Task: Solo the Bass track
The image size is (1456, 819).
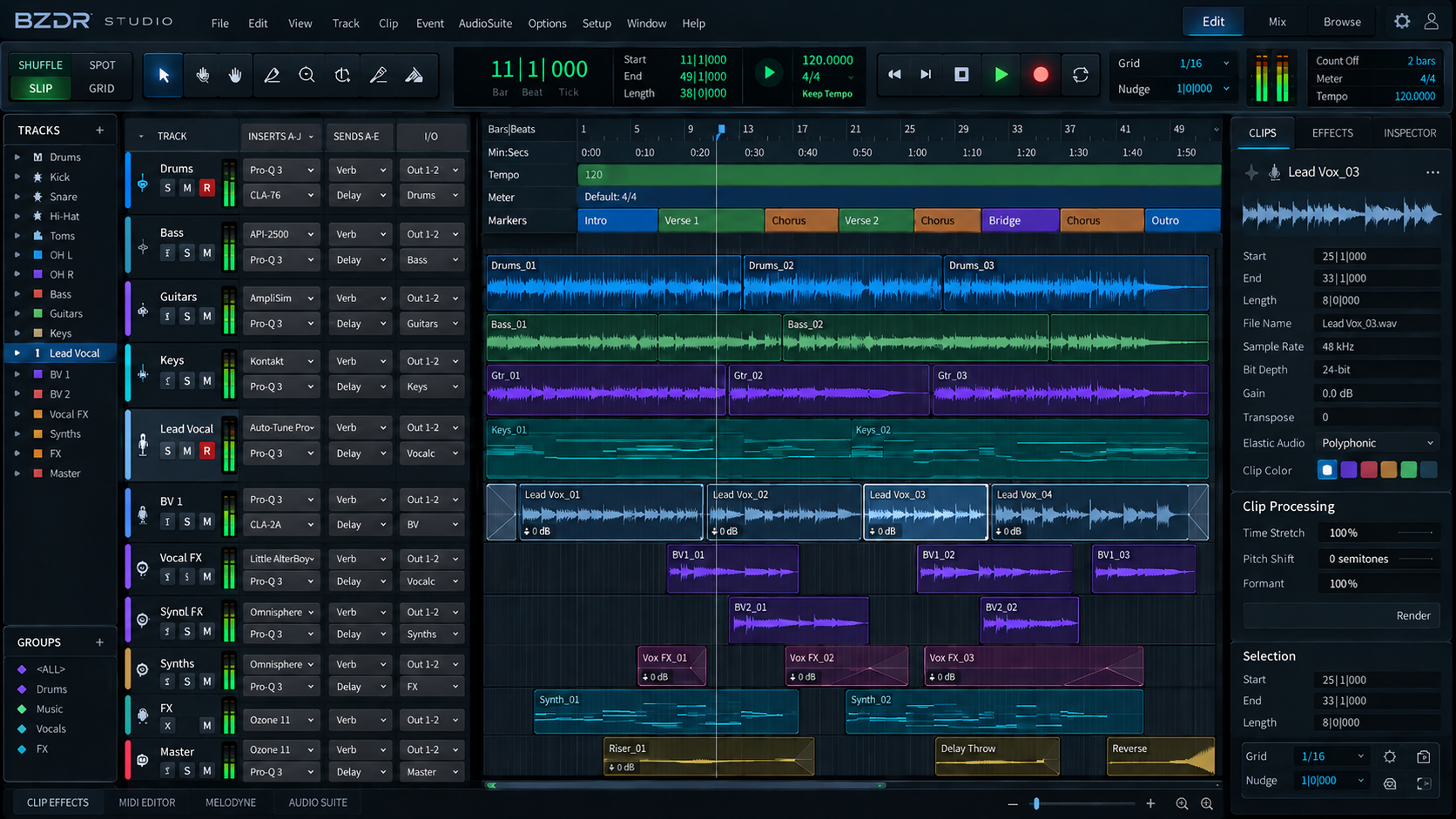Action: 186,252
